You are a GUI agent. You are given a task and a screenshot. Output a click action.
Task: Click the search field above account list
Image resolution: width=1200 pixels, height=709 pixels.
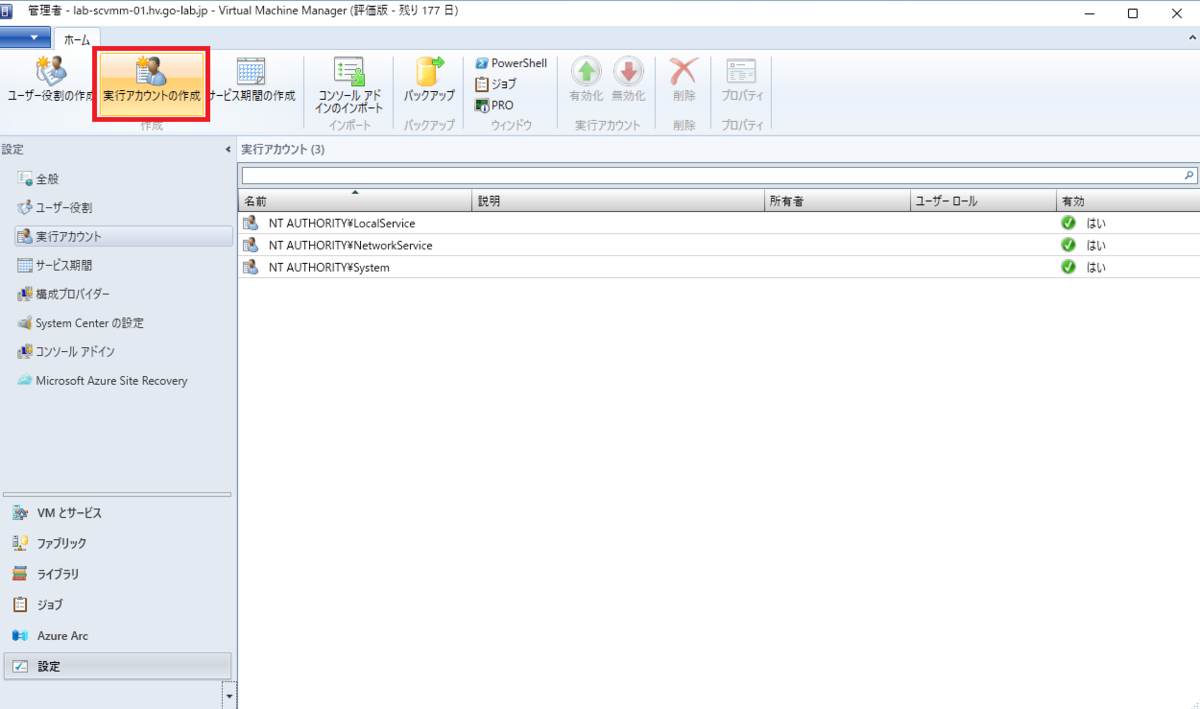point(711,175)
